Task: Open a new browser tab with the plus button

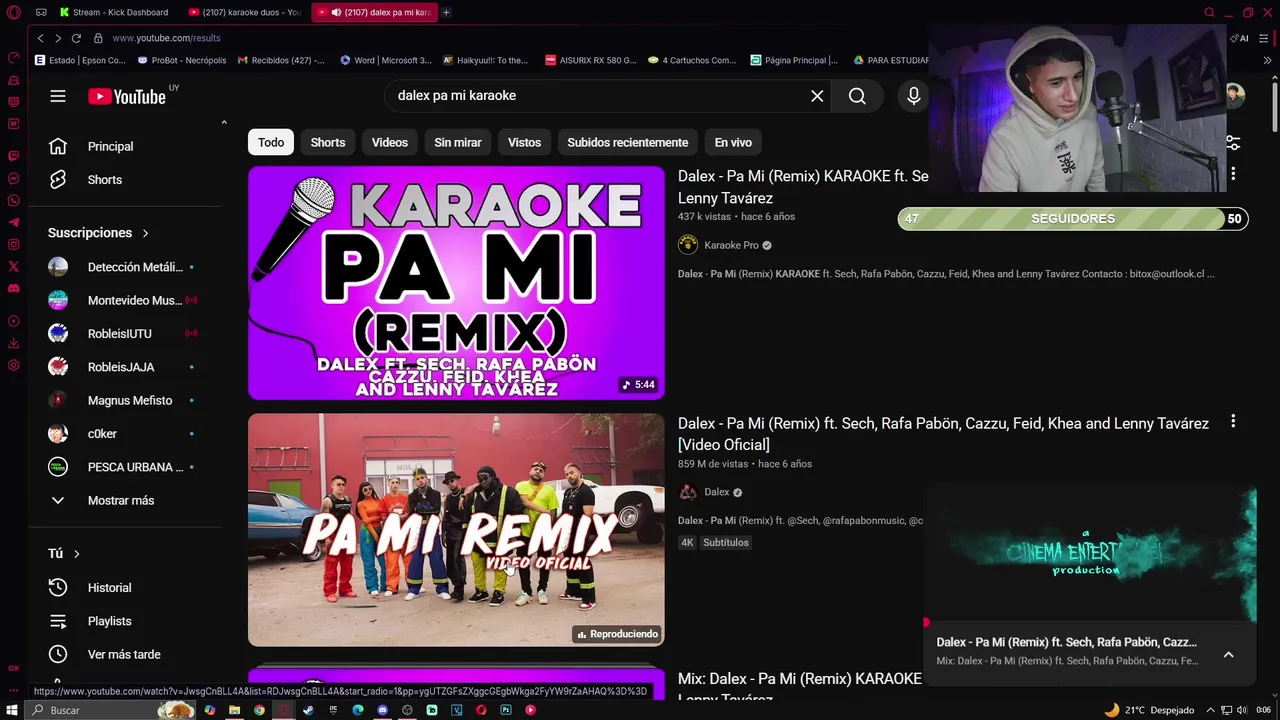Action: pyautogui.click(x=446, y=12)
